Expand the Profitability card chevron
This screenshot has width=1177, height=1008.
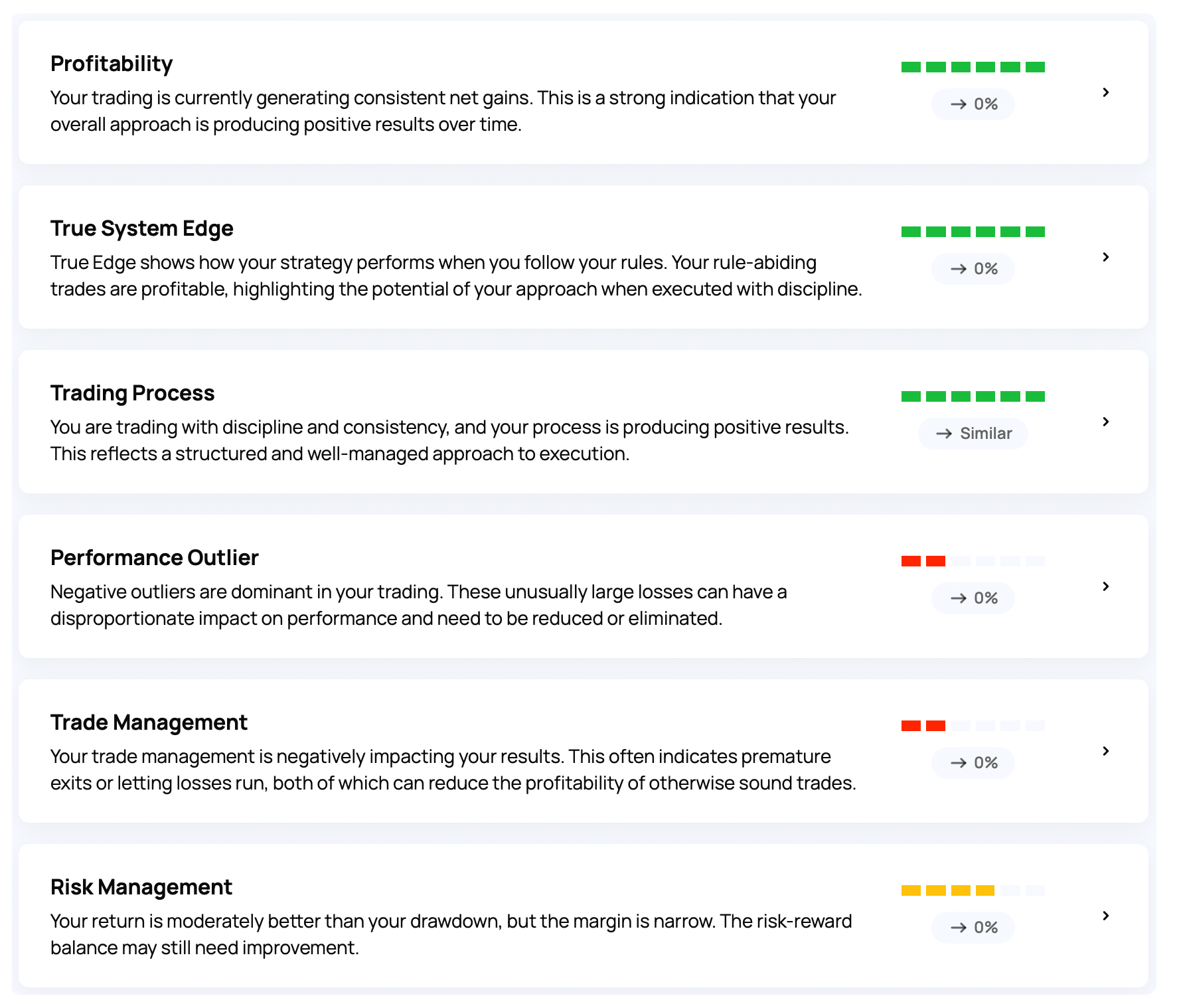pos(1105,92)
